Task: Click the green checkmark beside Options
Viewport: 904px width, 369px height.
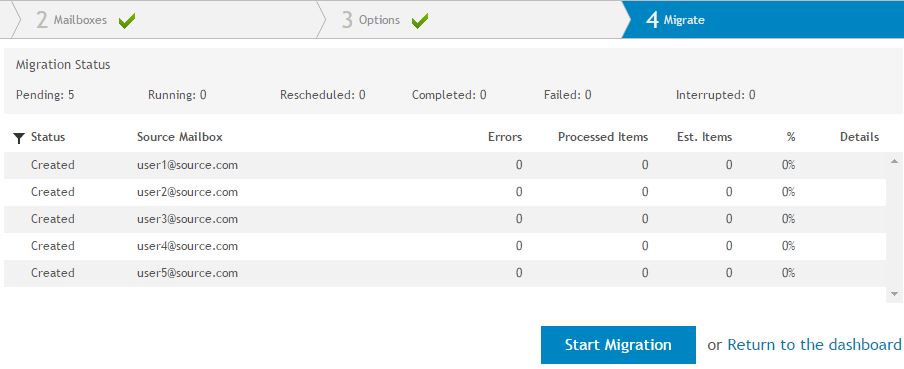Action: [420, 21]
